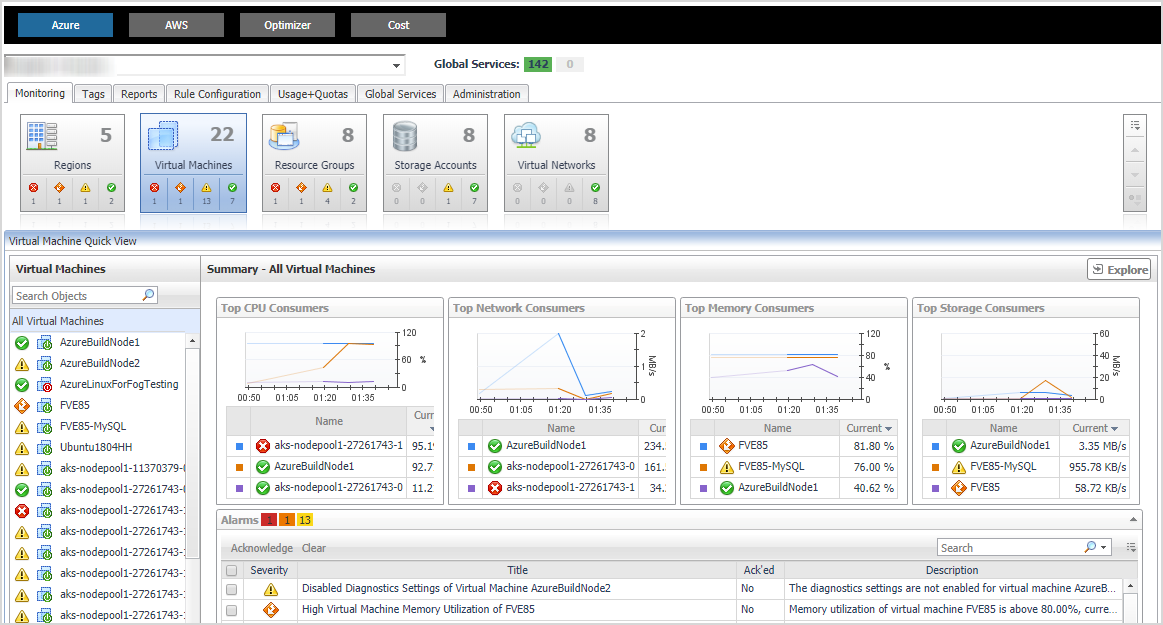Click the Resource Groups tile folder icon
Screen dimensions: 1163x625
coord(284,136)
